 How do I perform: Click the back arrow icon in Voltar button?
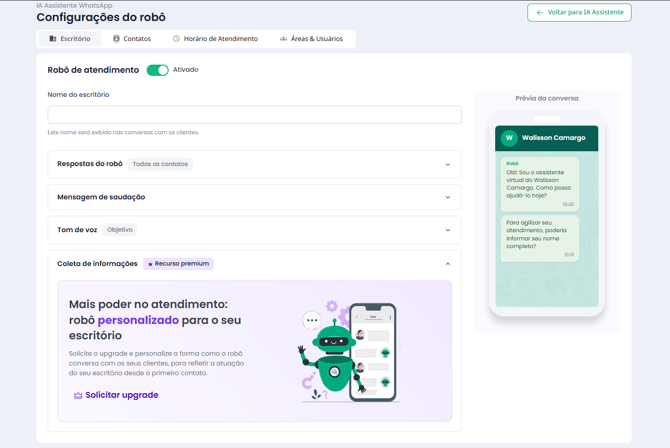coord(540,13)
